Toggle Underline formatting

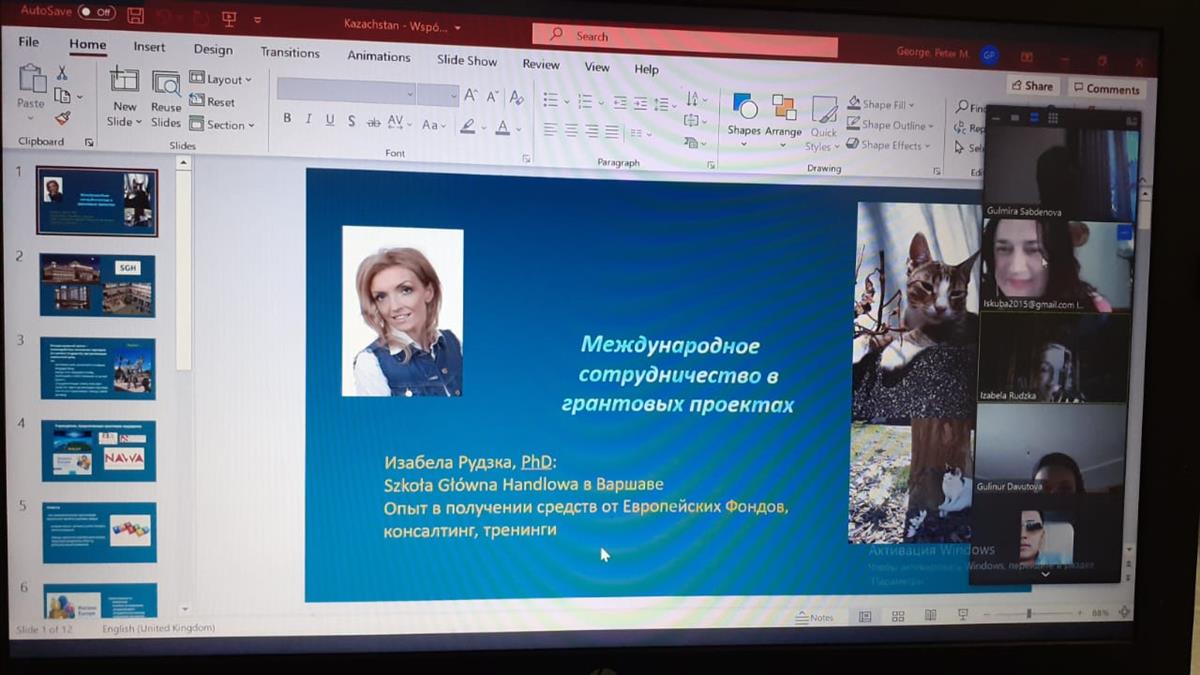pyautogui.click(x=329, y=120)
